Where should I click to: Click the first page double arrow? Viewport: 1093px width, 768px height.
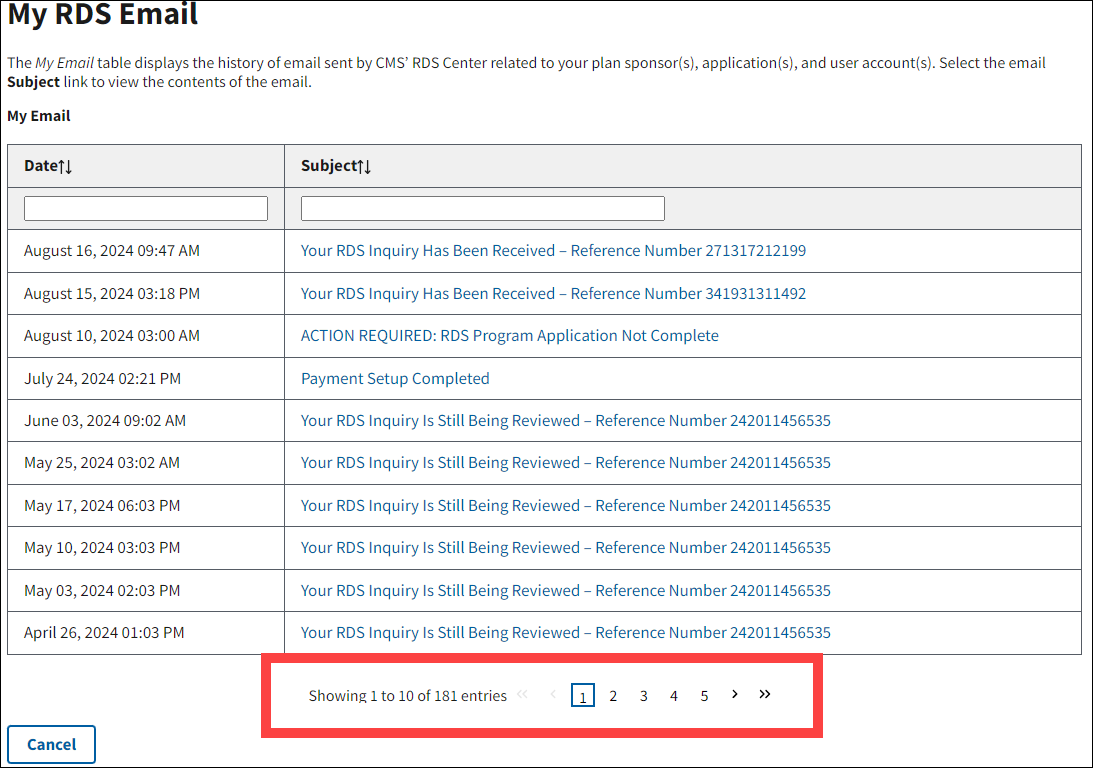click(x=522, y=695)
